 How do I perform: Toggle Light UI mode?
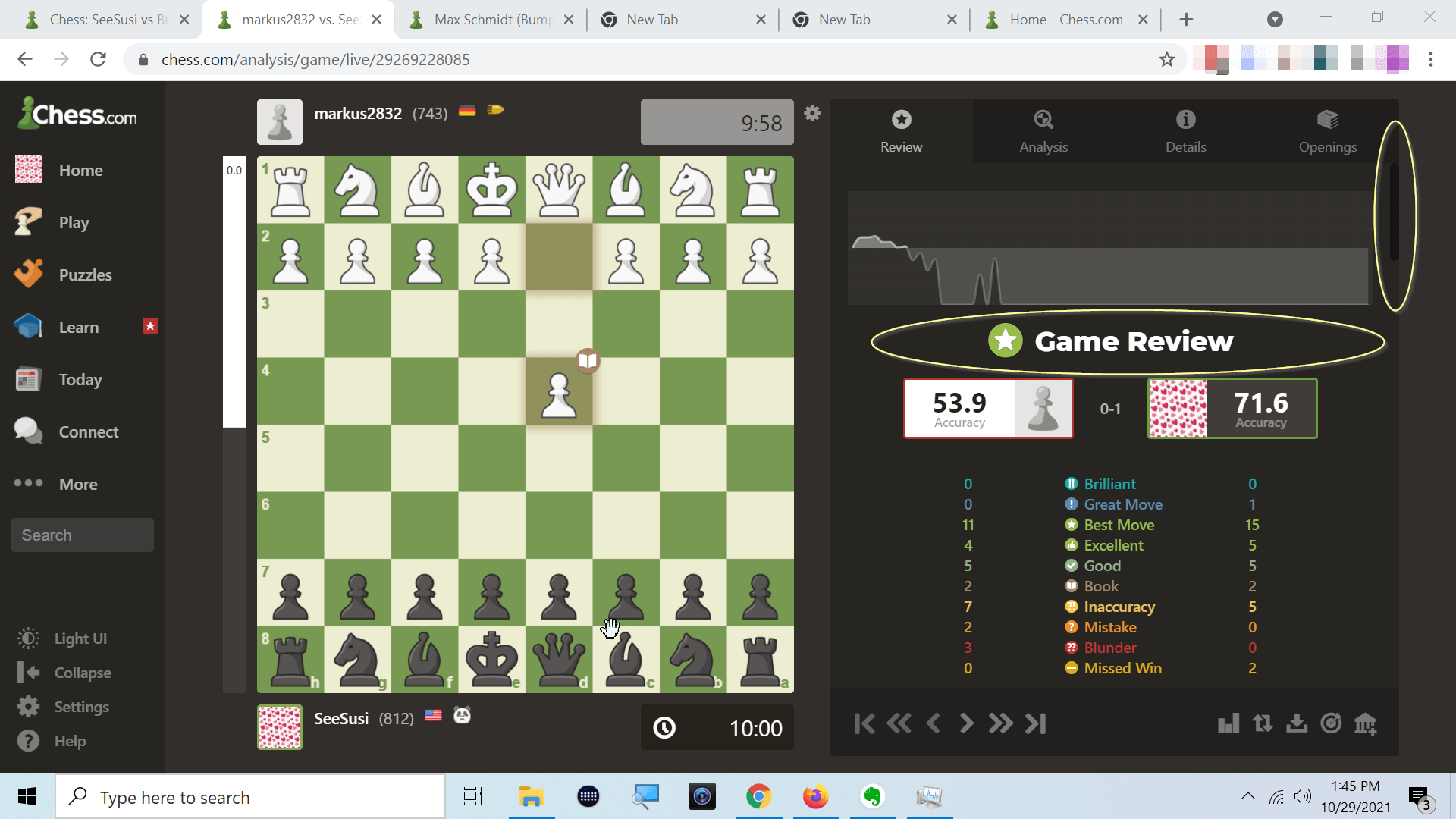click(x=80, y=639)
